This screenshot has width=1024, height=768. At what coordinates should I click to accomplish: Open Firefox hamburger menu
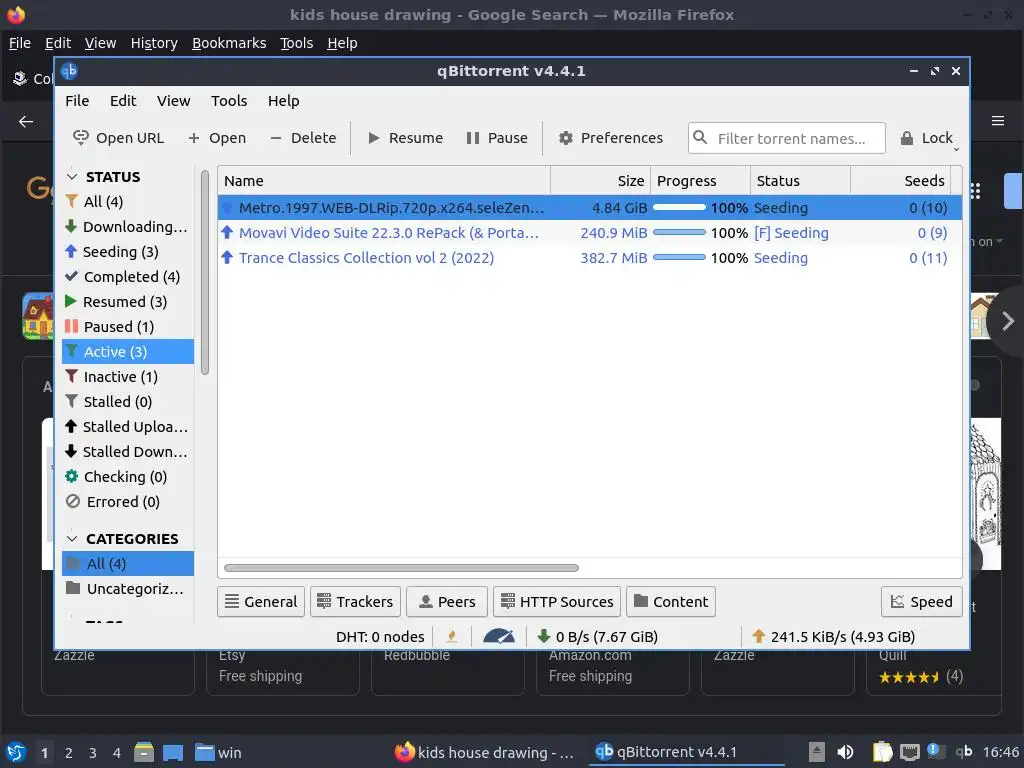tap(997, 121)
